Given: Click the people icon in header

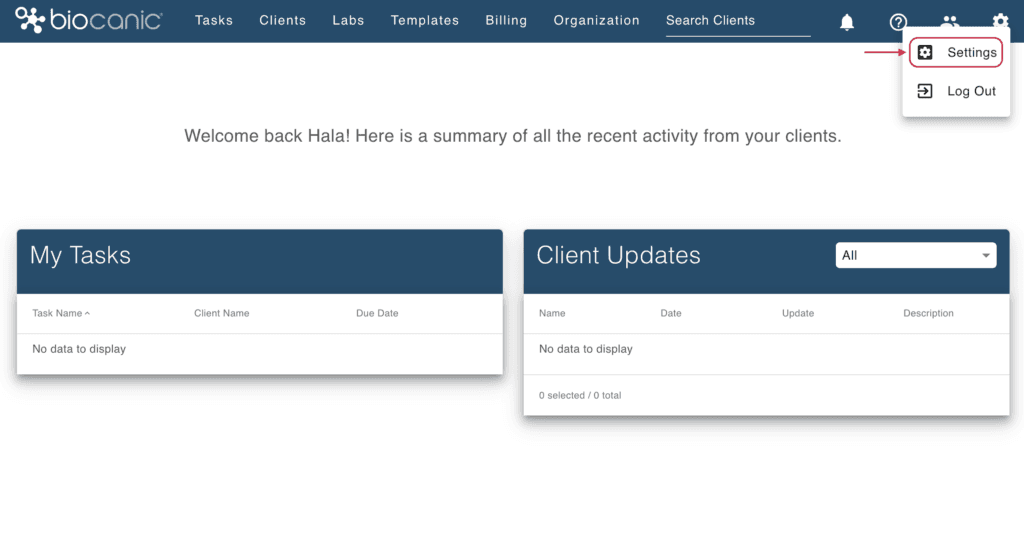Looking at the screenshot, I should [x=950, y=21].
